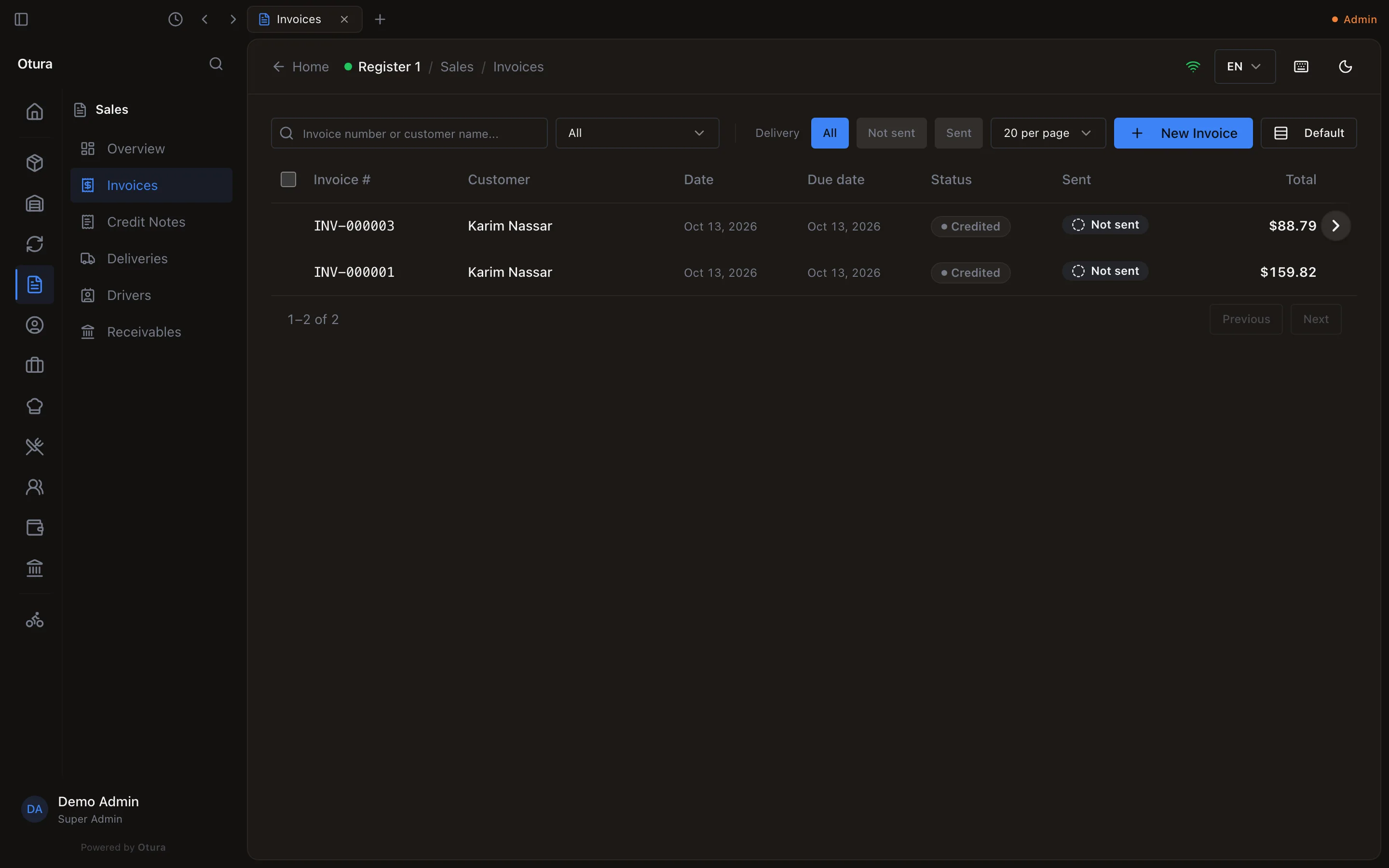Create a New Invoice

point(1183,133)
